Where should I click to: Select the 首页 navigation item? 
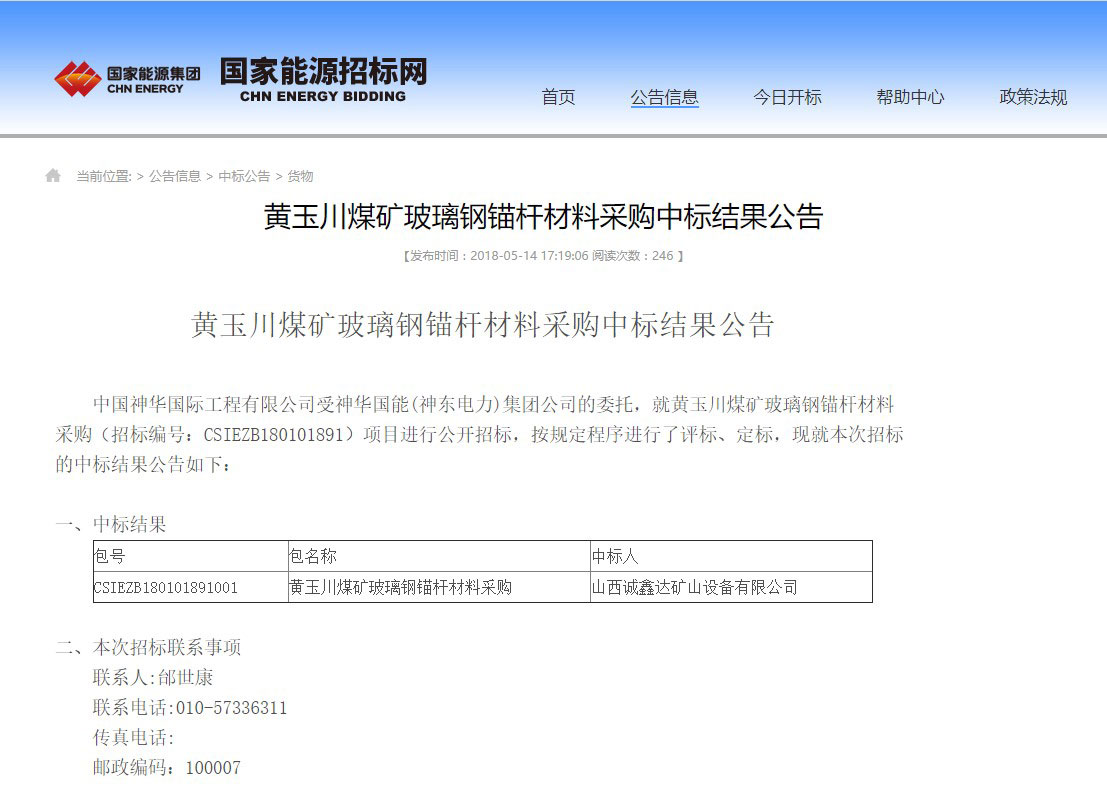pos(558,97)
